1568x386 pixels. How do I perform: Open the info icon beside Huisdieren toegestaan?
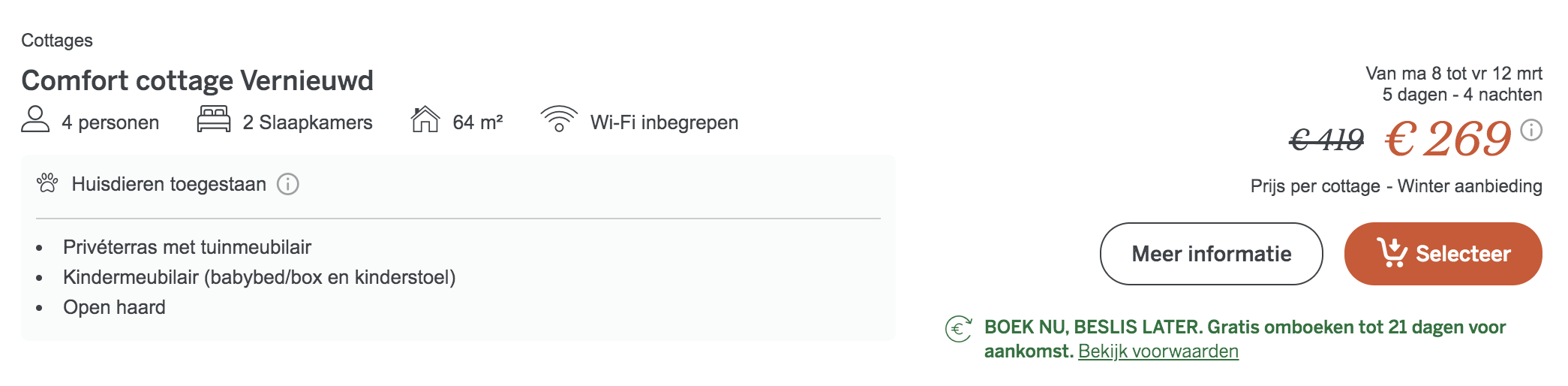(x=288, y=184)
